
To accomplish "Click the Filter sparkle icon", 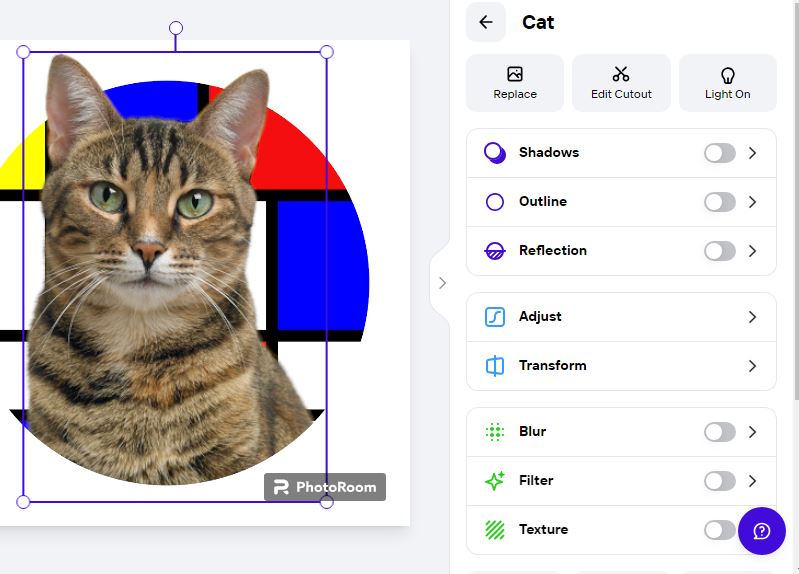I will click(495, 480).
